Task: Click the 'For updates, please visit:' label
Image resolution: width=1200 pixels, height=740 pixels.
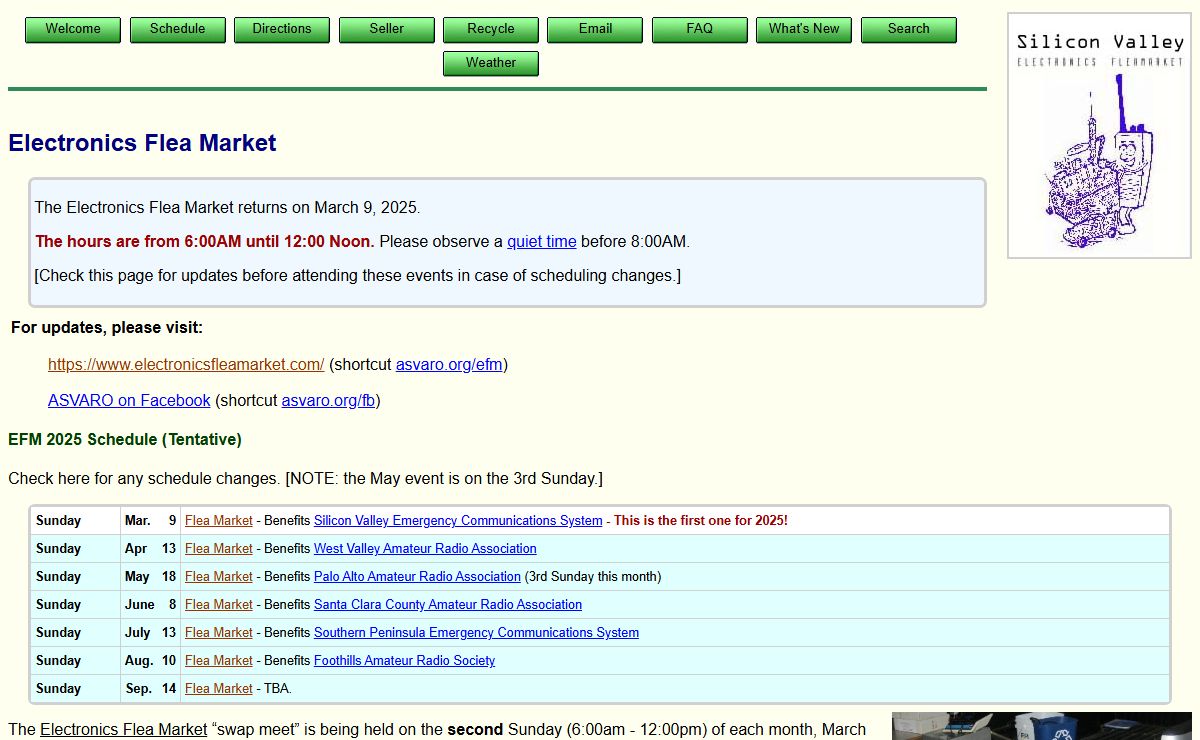Action: click(107, 328)
